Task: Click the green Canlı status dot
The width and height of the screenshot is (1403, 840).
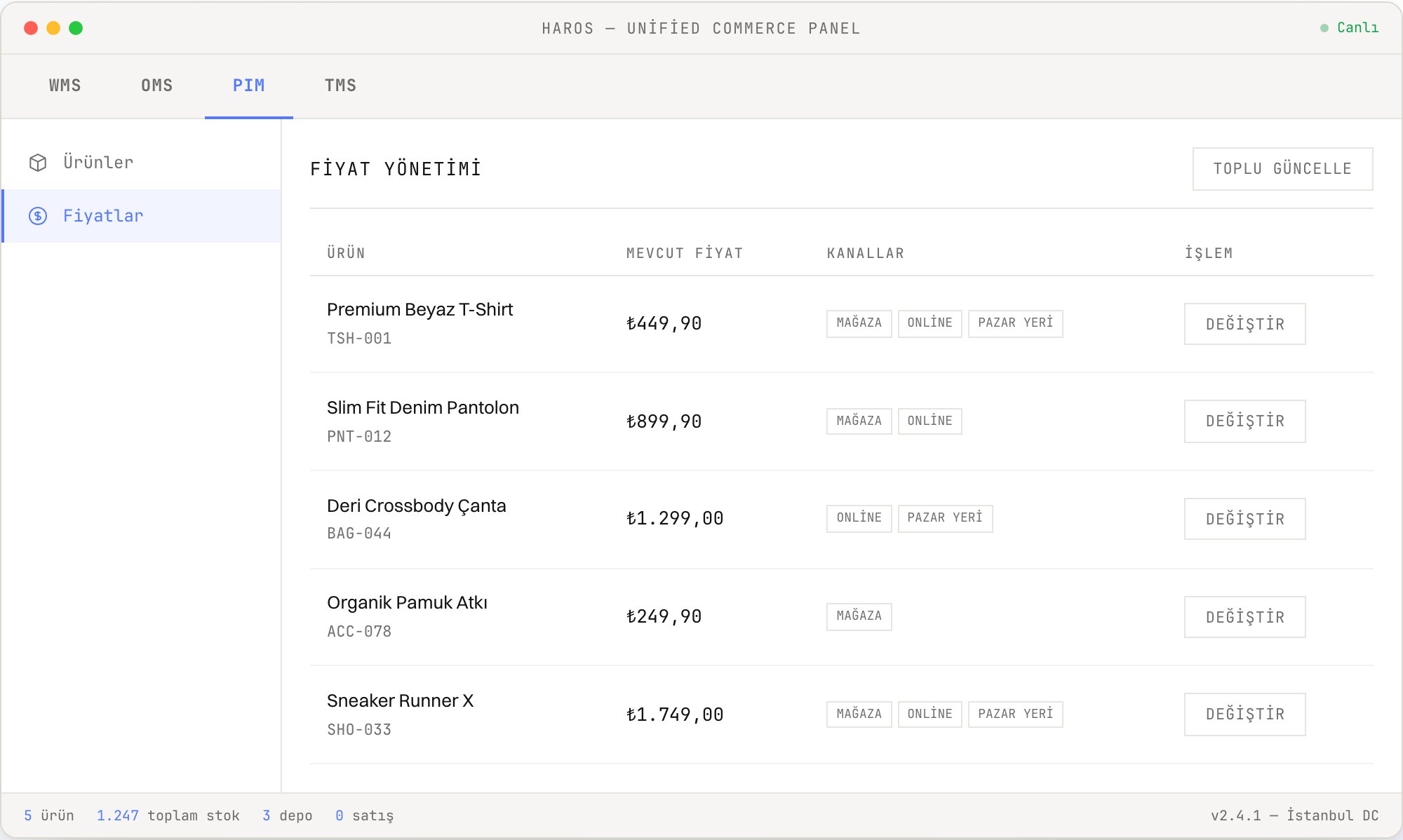Action: click(x=1324, y=28)
